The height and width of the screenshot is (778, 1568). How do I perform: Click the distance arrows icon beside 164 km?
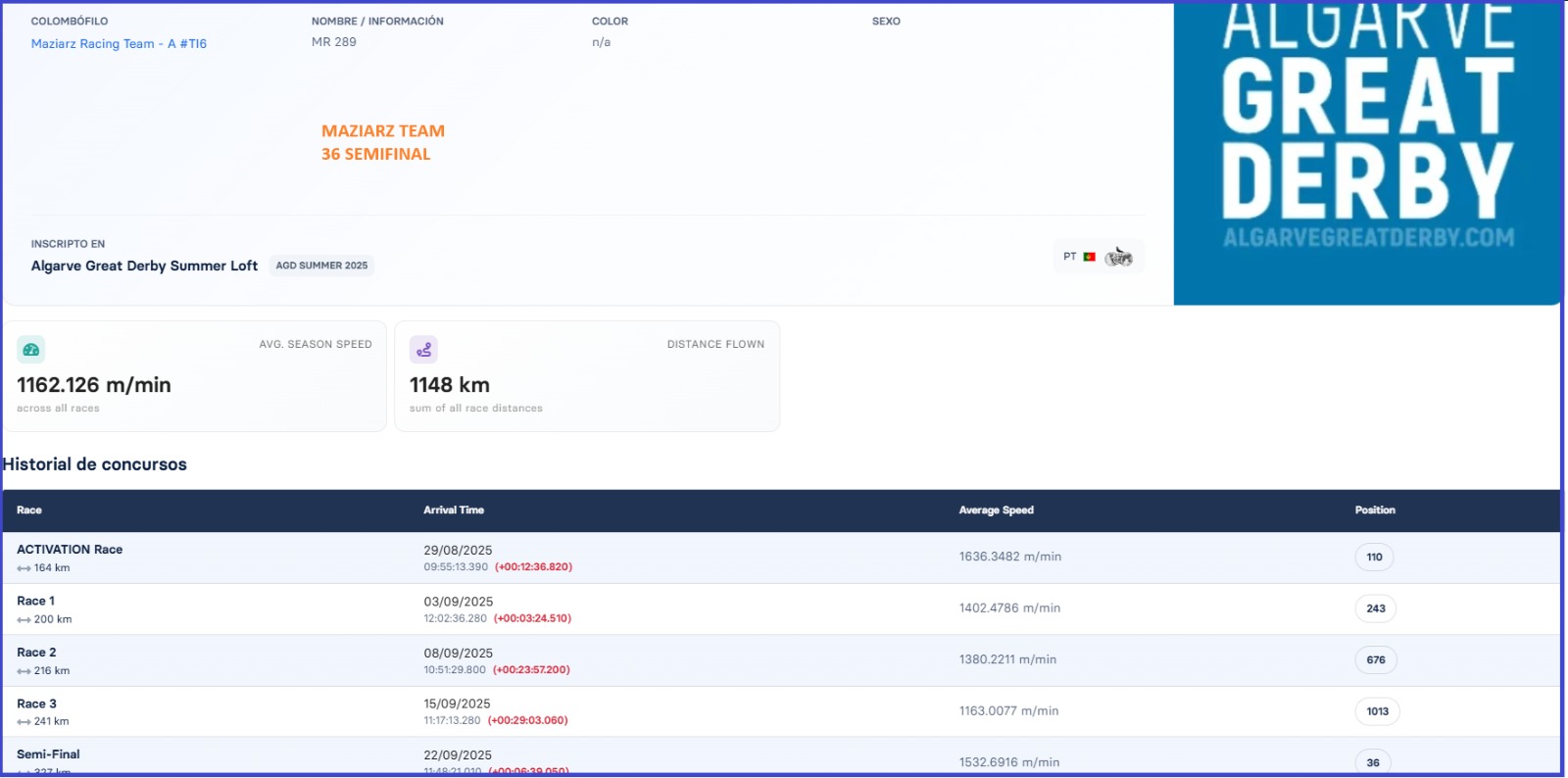pyautogui.click(x=24, y=568)
